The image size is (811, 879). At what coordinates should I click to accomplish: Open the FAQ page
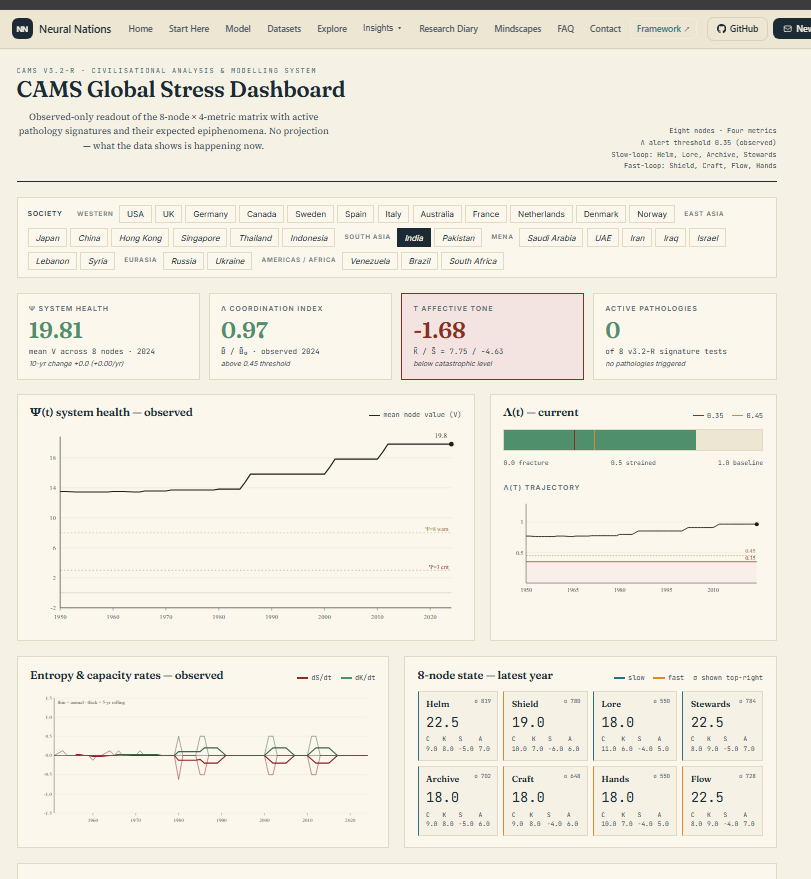click(566, 29)
